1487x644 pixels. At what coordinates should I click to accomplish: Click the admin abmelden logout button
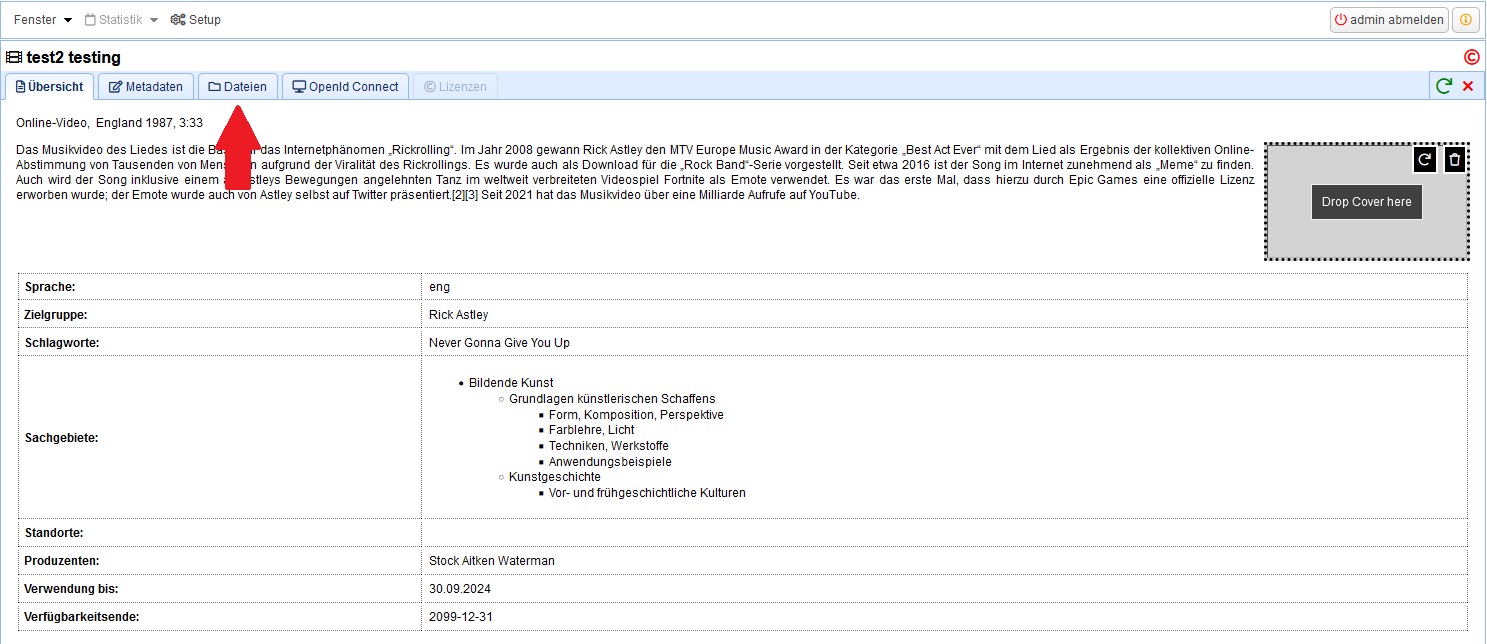[x=1388, y=20]
